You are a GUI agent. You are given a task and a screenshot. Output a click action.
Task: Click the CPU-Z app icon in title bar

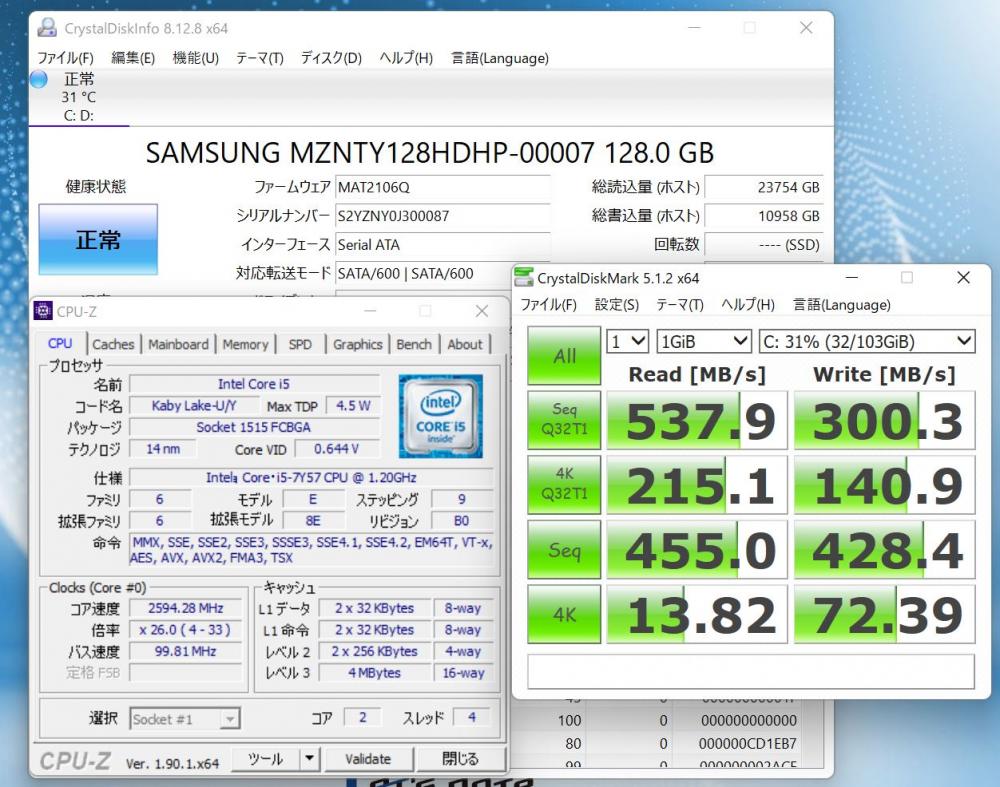[x=43, y=311]
